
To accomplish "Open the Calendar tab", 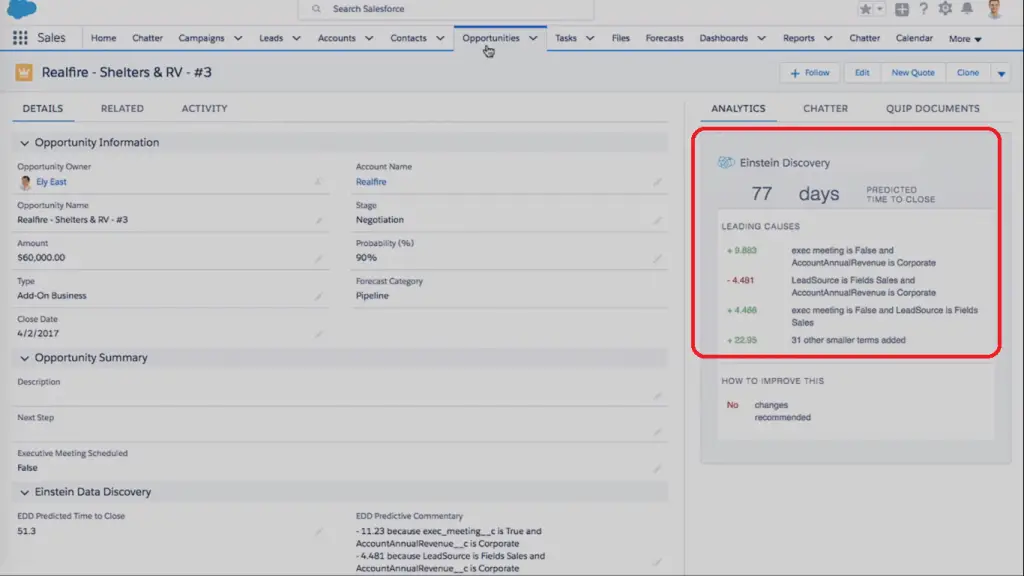I will point(914,38).
